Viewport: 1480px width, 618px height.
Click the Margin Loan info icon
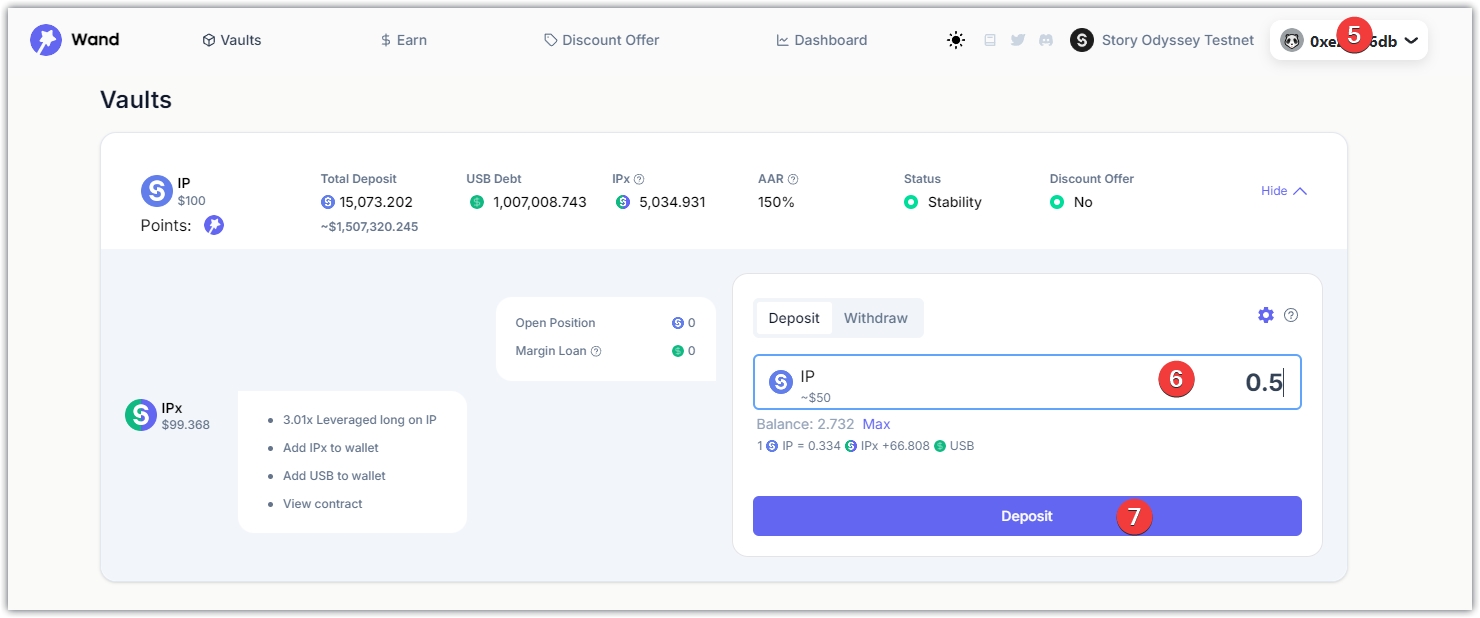click(596, 351)
